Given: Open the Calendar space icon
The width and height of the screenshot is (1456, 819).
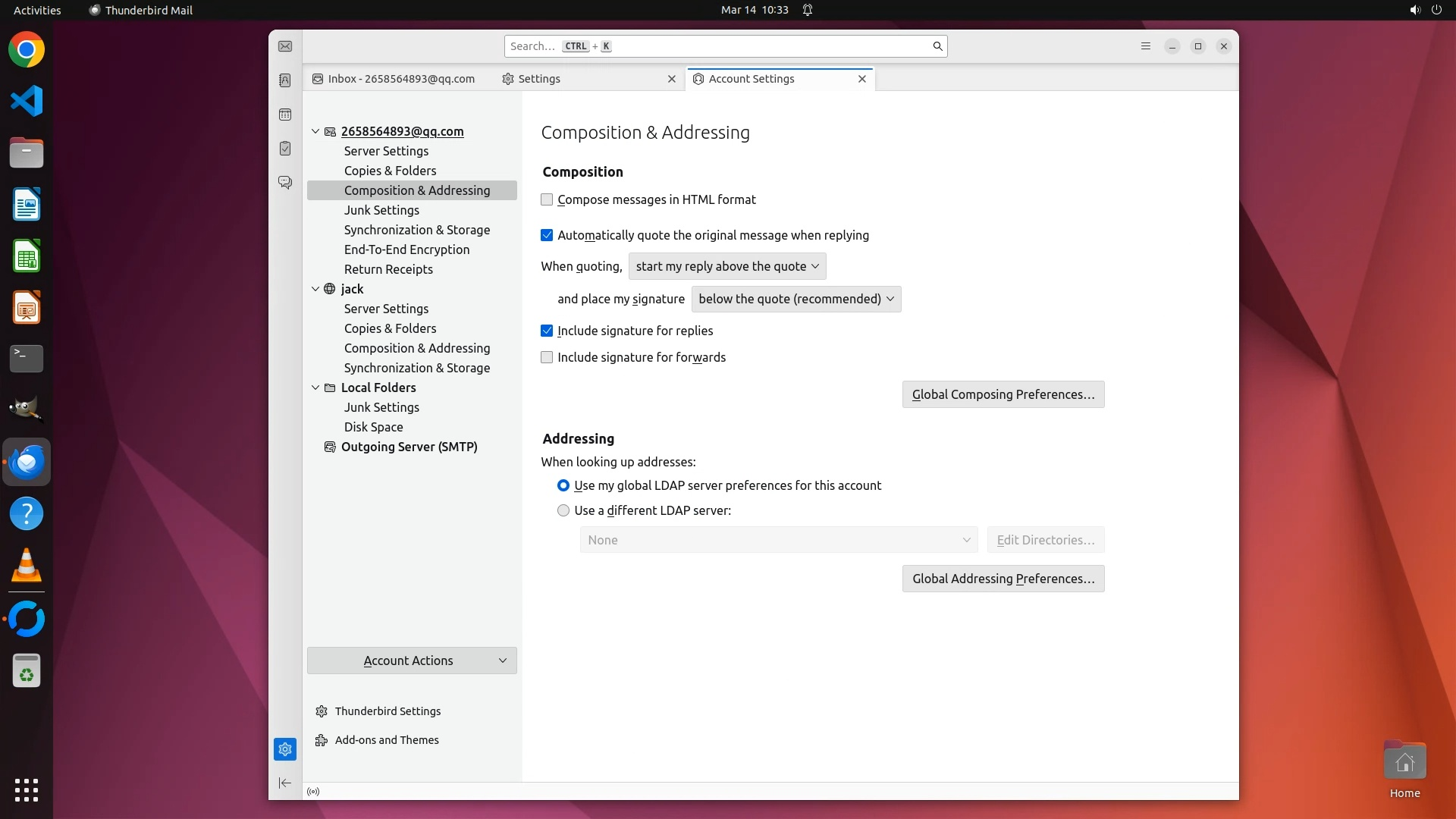Looking at the screenshot, I should (285, 115).
